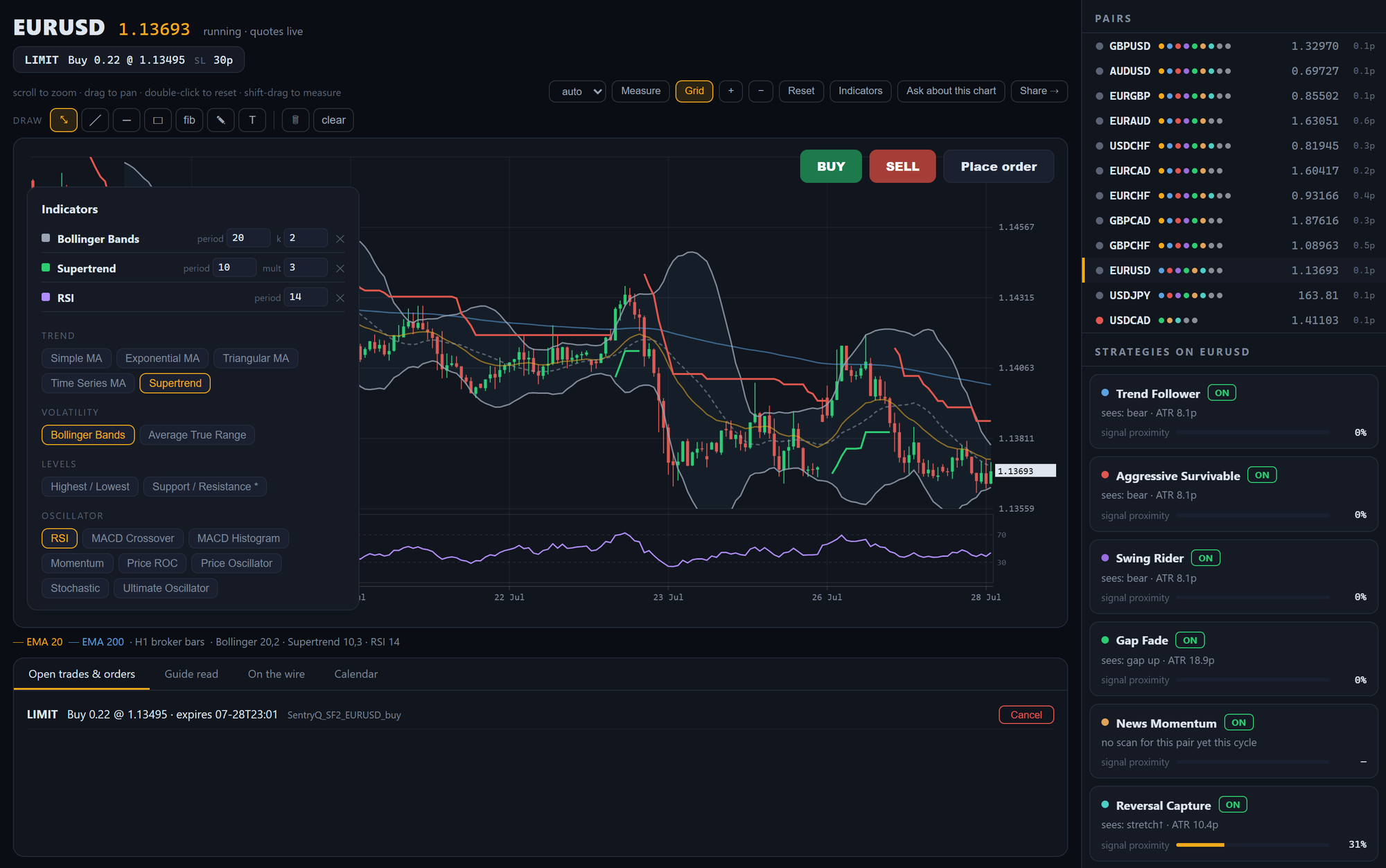Select the arrow cursor draw tool

pos(64,120)
